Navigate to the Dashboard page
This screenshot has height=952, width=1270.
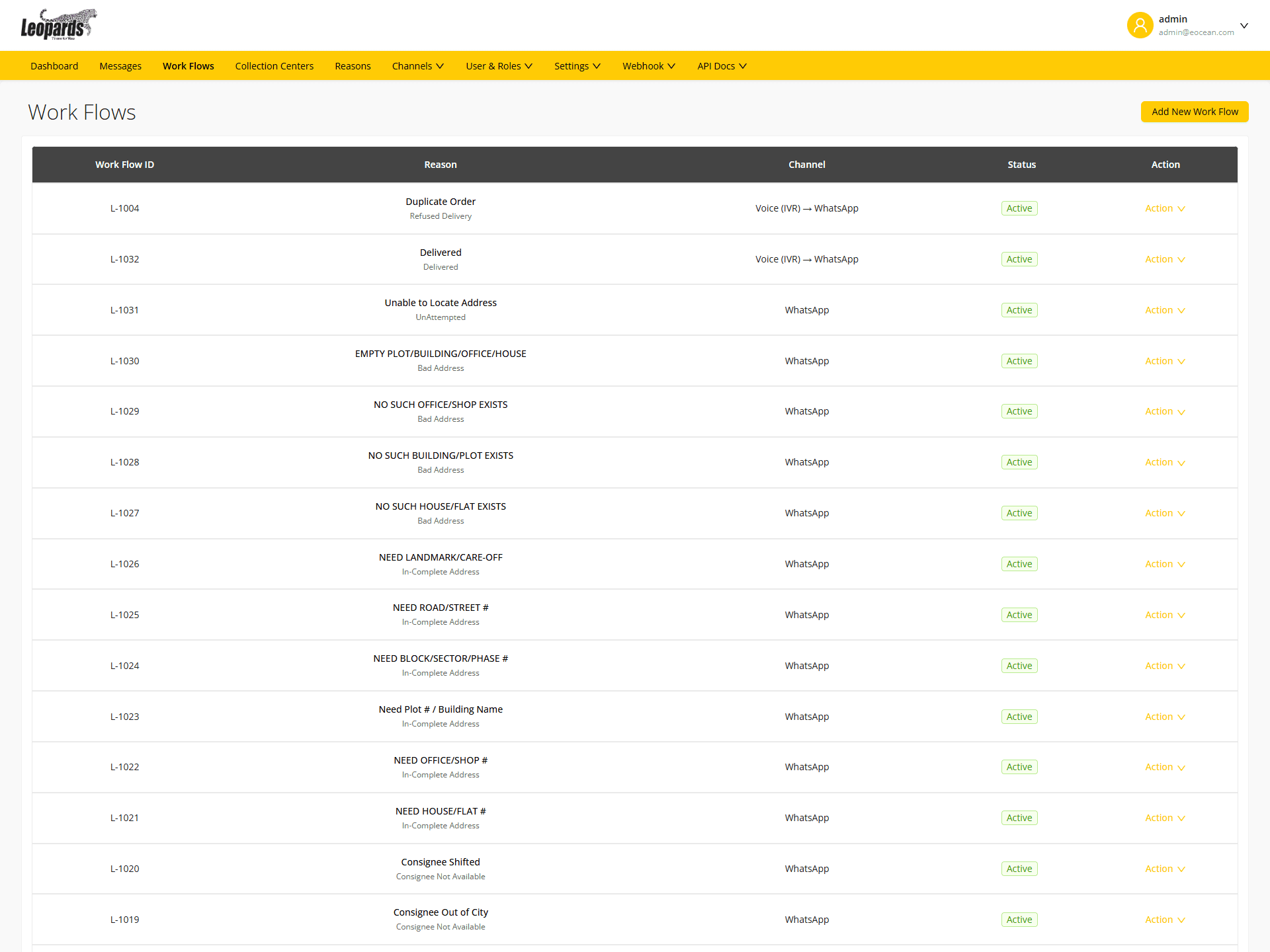point(54,65)
